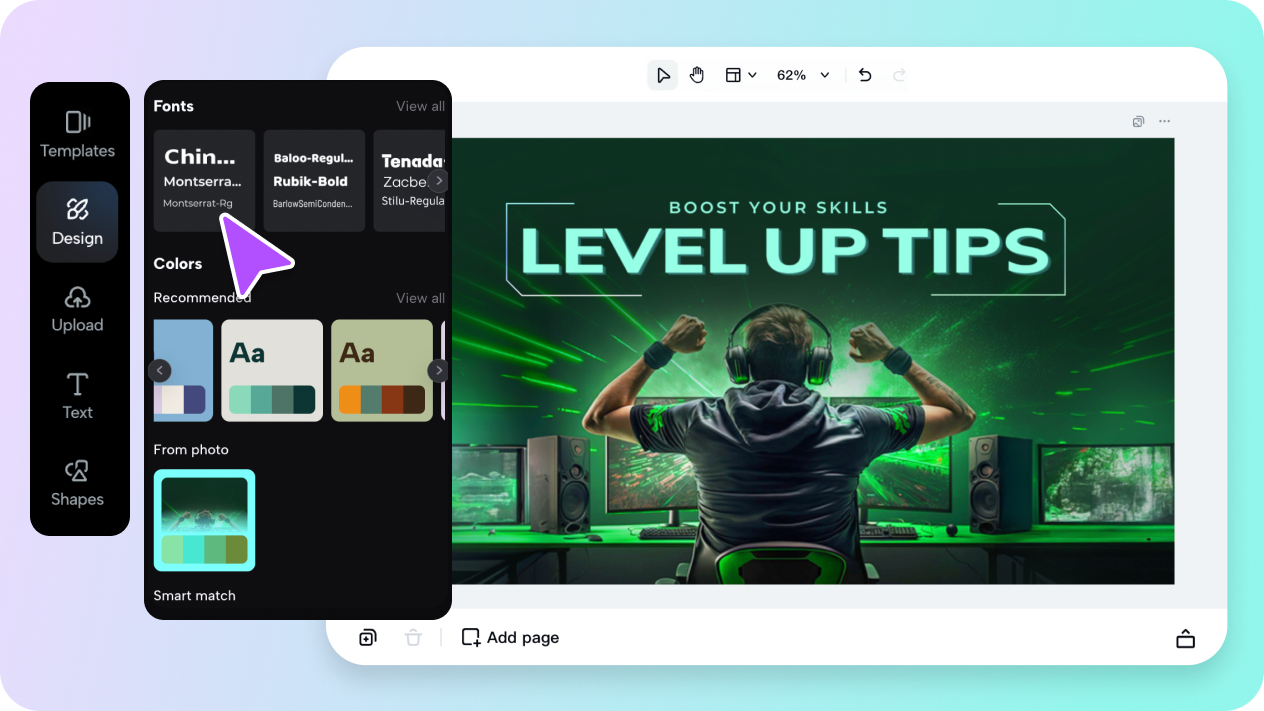This screenshot has height=711, width=1264.
Task: Click the Colors section heading
Action: click(178, 264)
